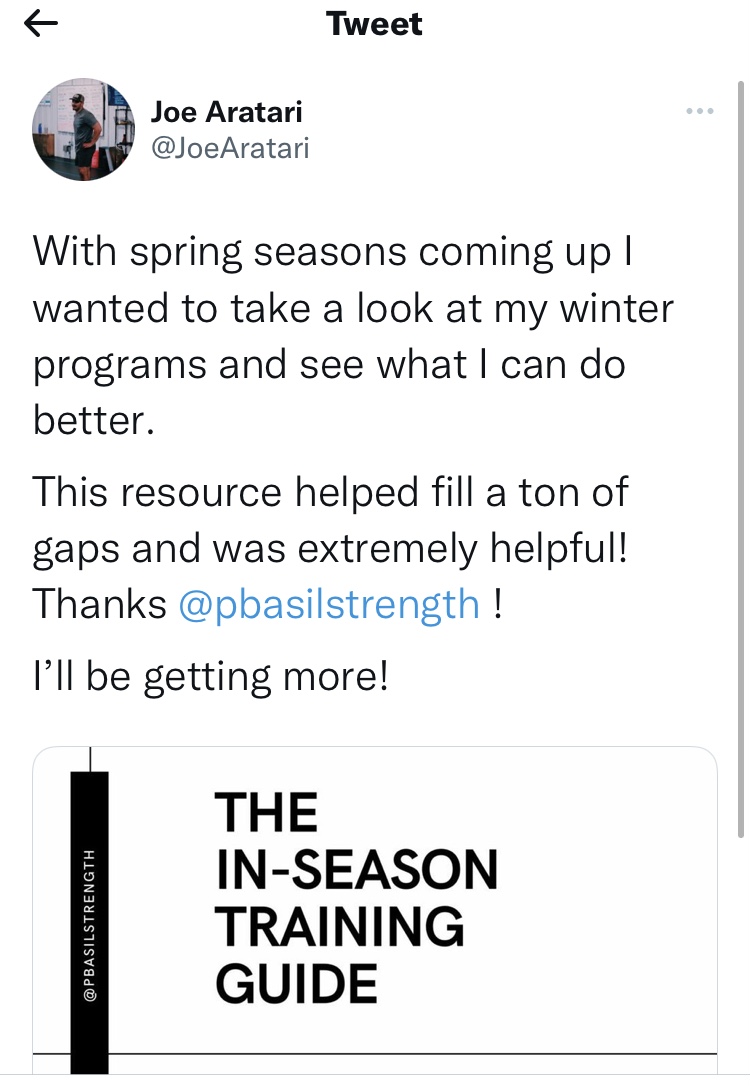Click the word "TRAINING" on the card
The image size is (750, 1086).
(340, 926)
